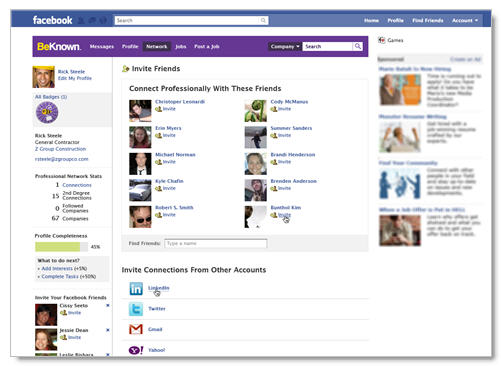Click the Games icon in right sidebar
This screenshot has width=501, height=366.
coord(382,40)
